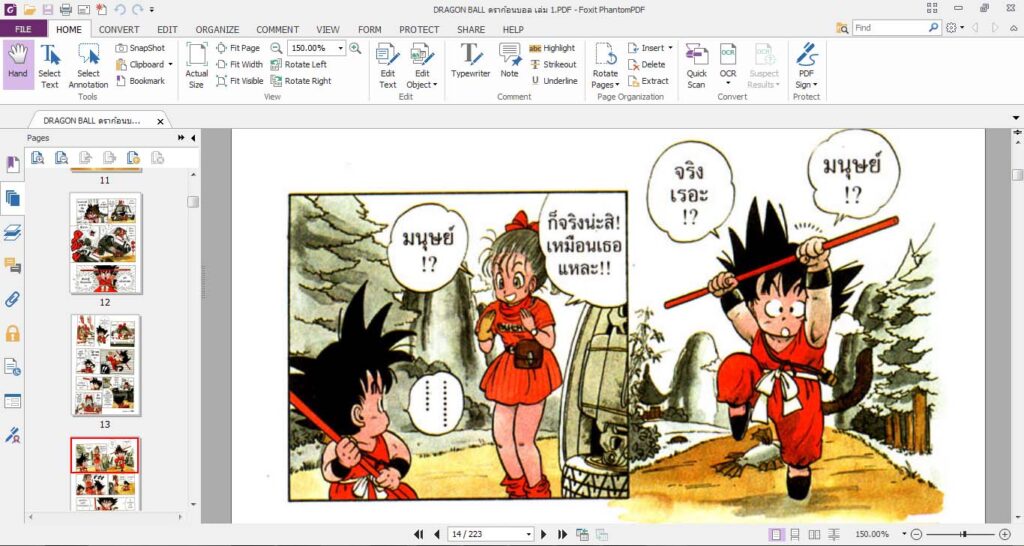Apply Strikeout markup tool
Screen dimensions: 1024x546
(553, 64)
